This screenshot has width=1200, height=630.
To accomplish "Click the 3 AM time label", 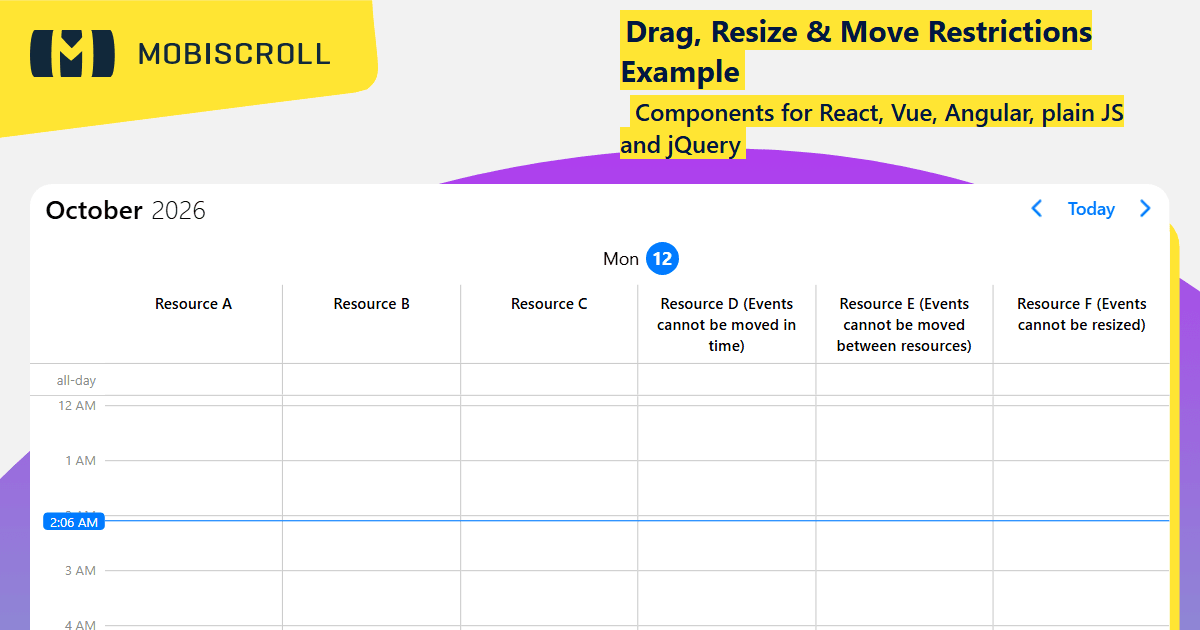I will [80, 570].
